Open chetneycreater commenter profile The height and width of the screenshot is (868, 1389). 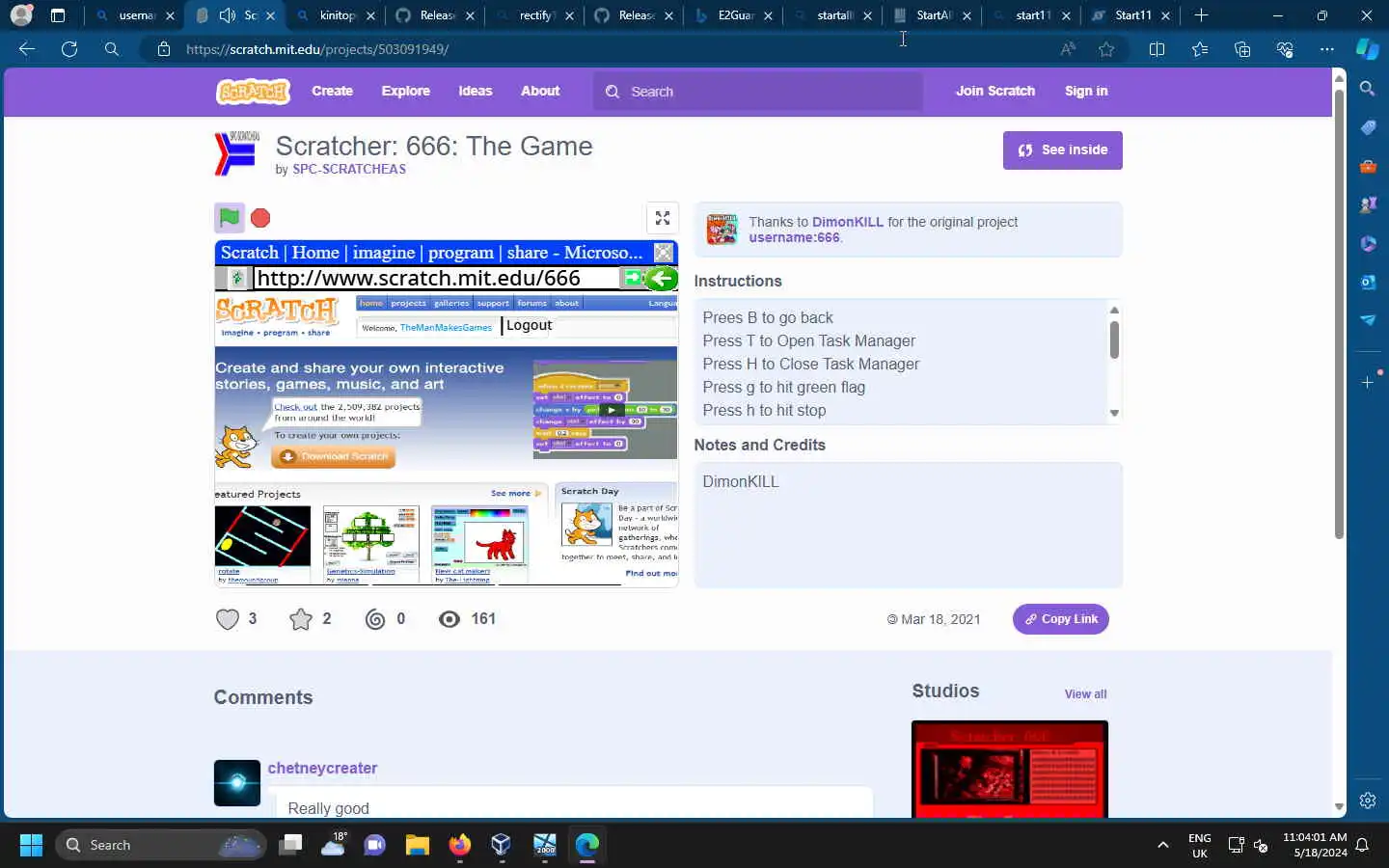(x=322, y=768)
